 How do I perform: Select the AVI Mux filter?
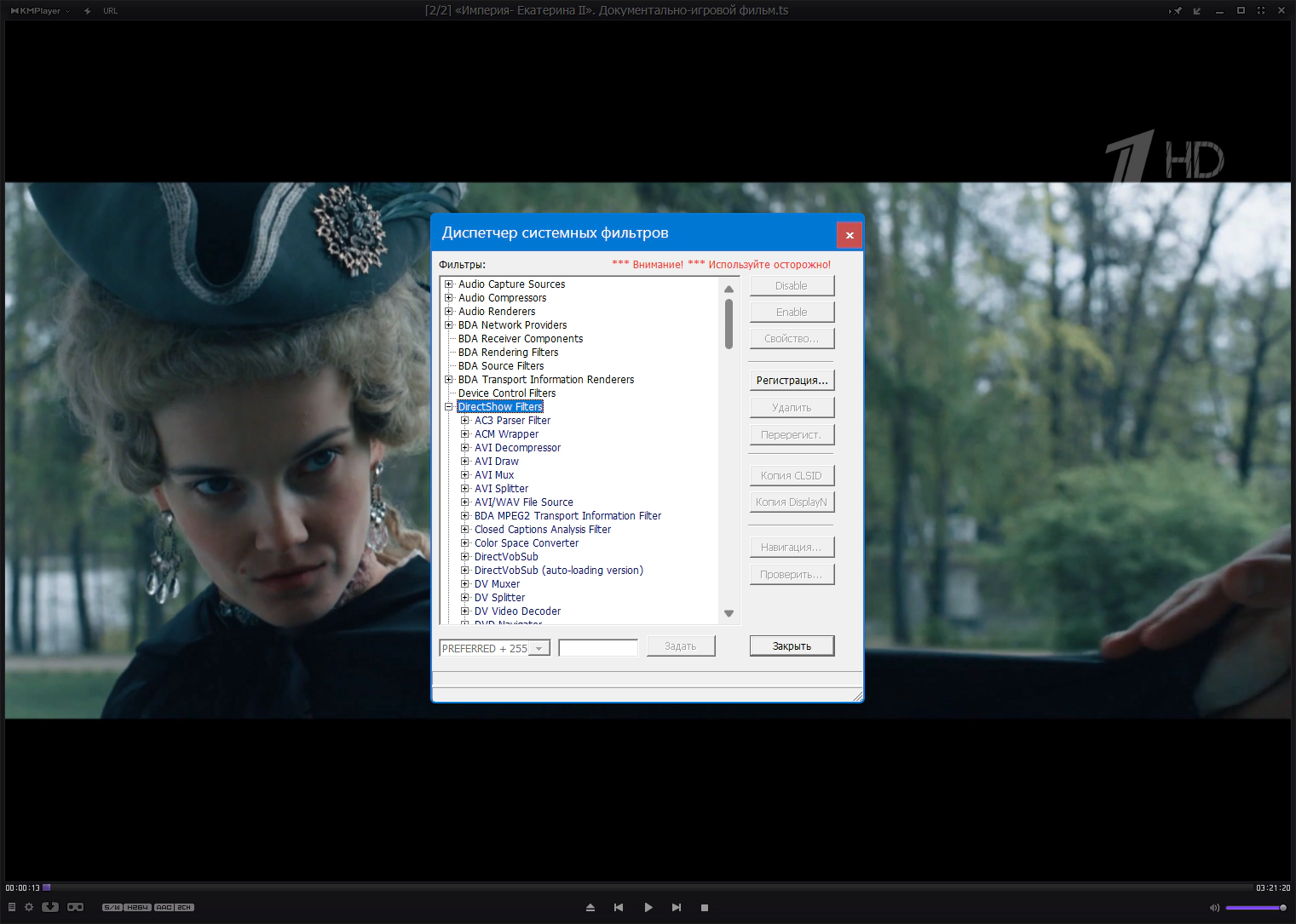(x=494, y=475)
